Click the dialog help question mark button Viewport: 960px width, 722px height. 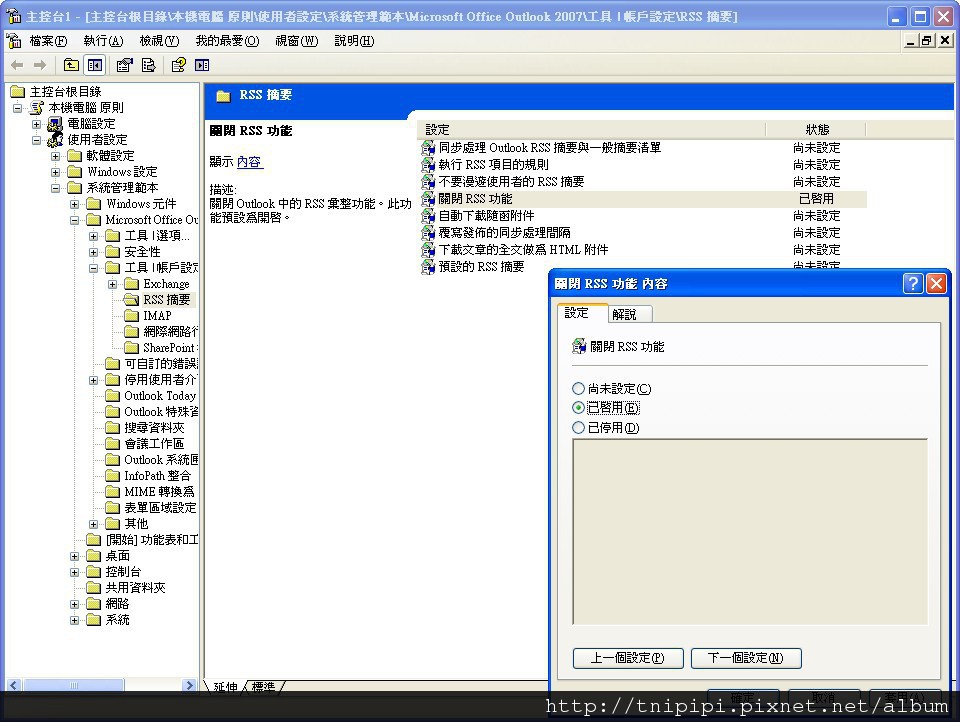912,284
